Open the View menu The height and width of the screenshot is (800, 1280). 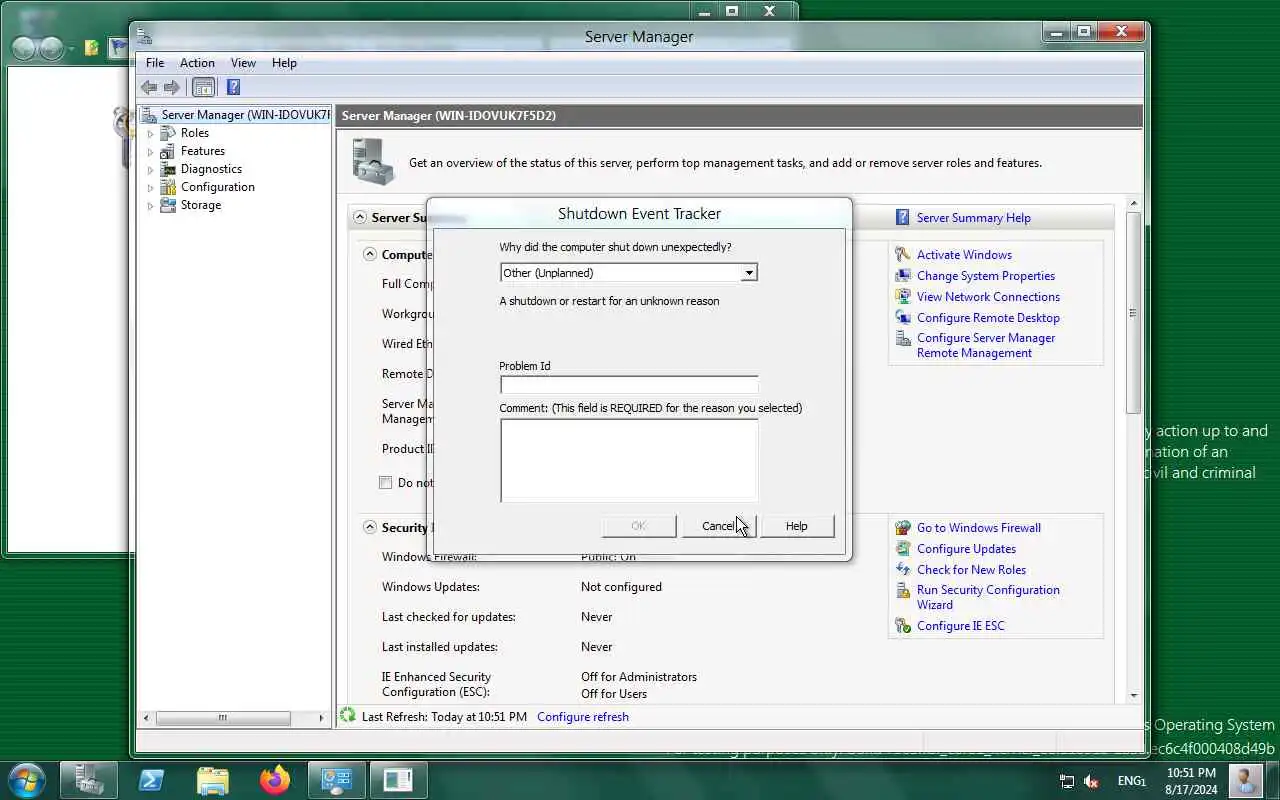coord(243,62)
